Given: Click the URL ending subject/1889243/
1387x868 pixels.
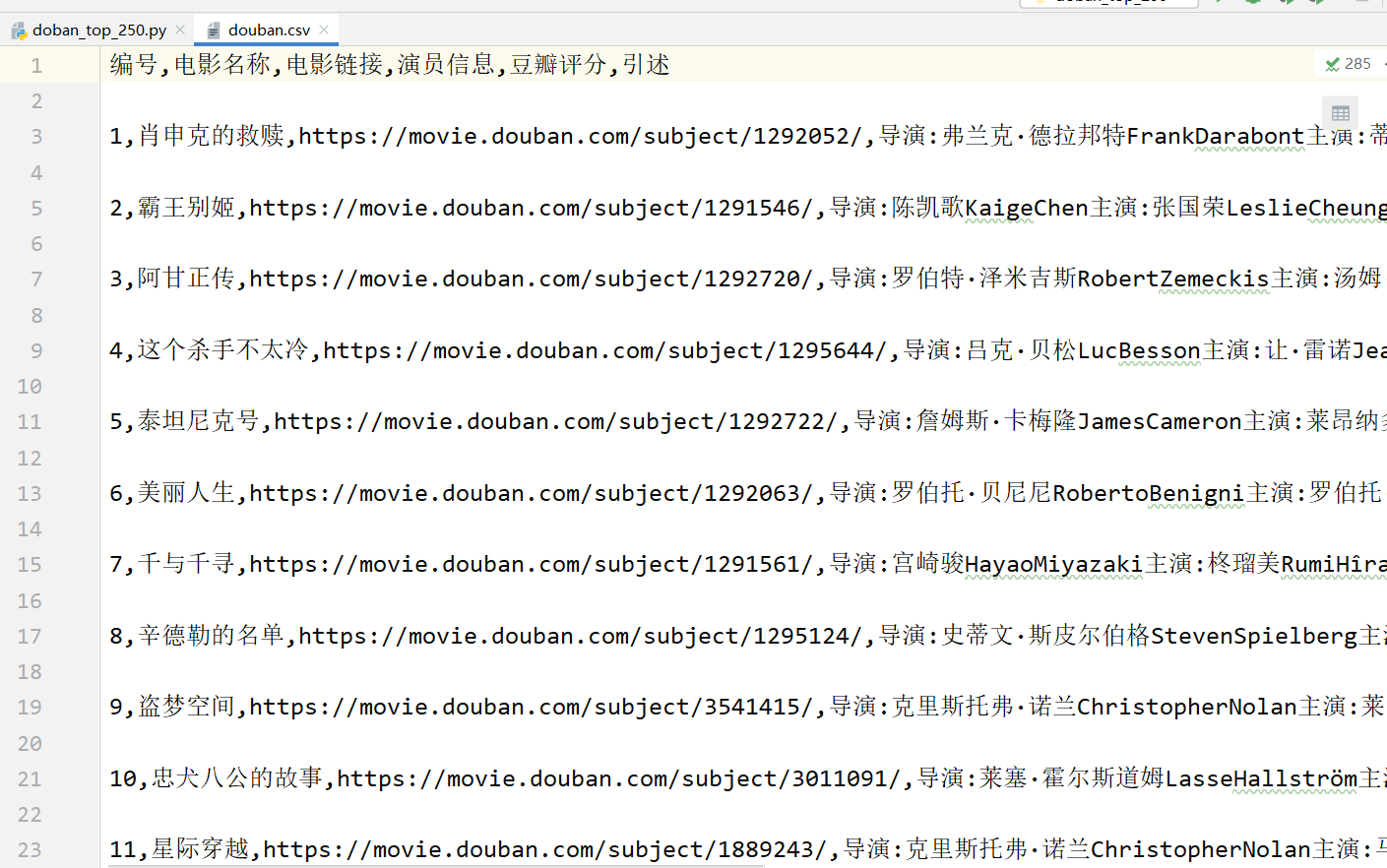Looking at the screenshot, I should click(x=545, y=849).
